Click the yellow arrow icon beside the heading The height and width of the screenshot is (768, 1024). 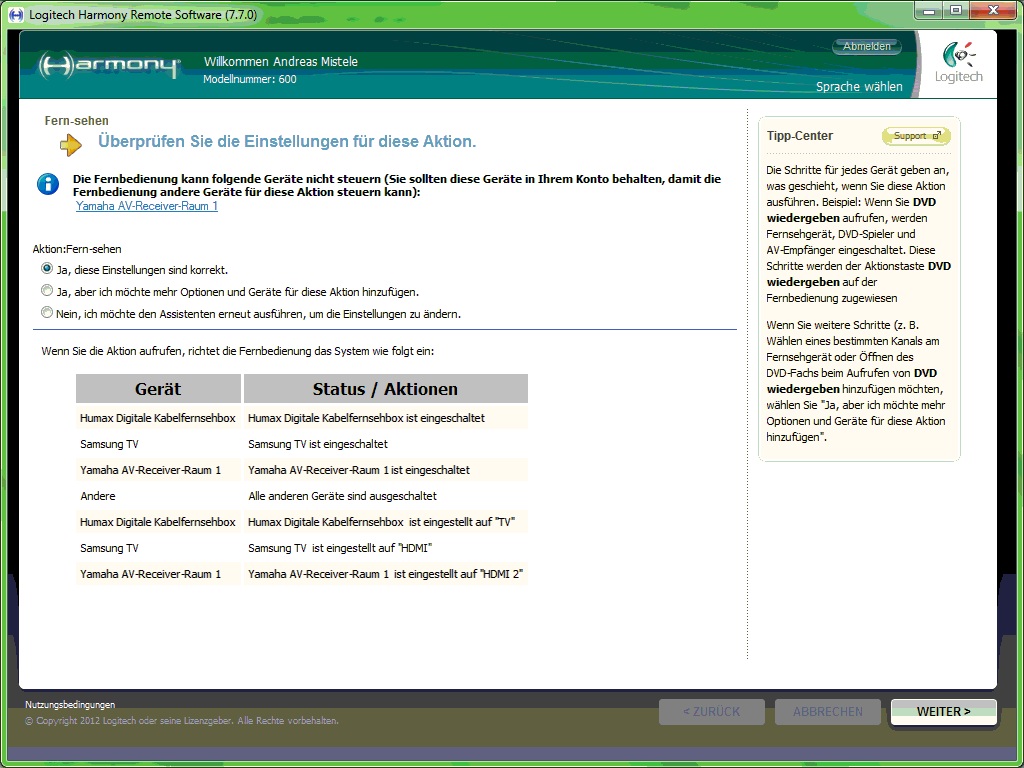pyautogui.click(x=70, y=145)
